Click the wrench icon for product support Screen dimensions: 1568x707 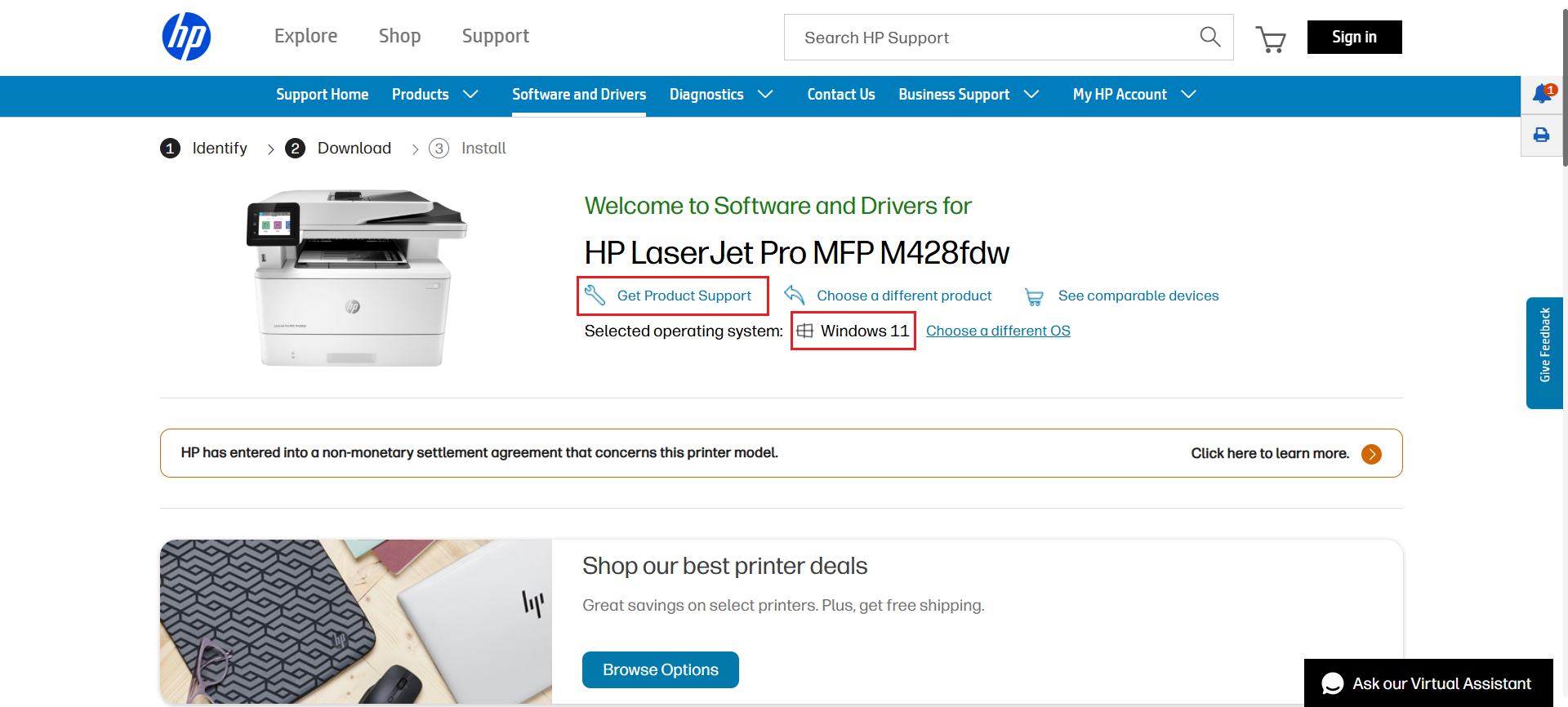point(595,295)
